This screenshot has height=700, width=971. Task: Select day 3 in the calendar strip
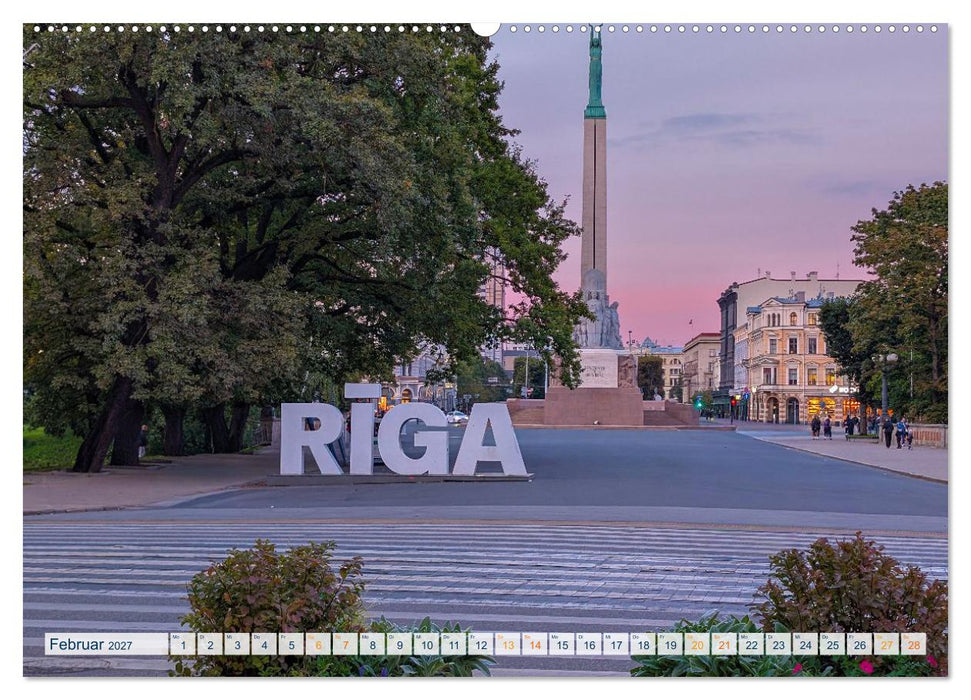point(237,644)
